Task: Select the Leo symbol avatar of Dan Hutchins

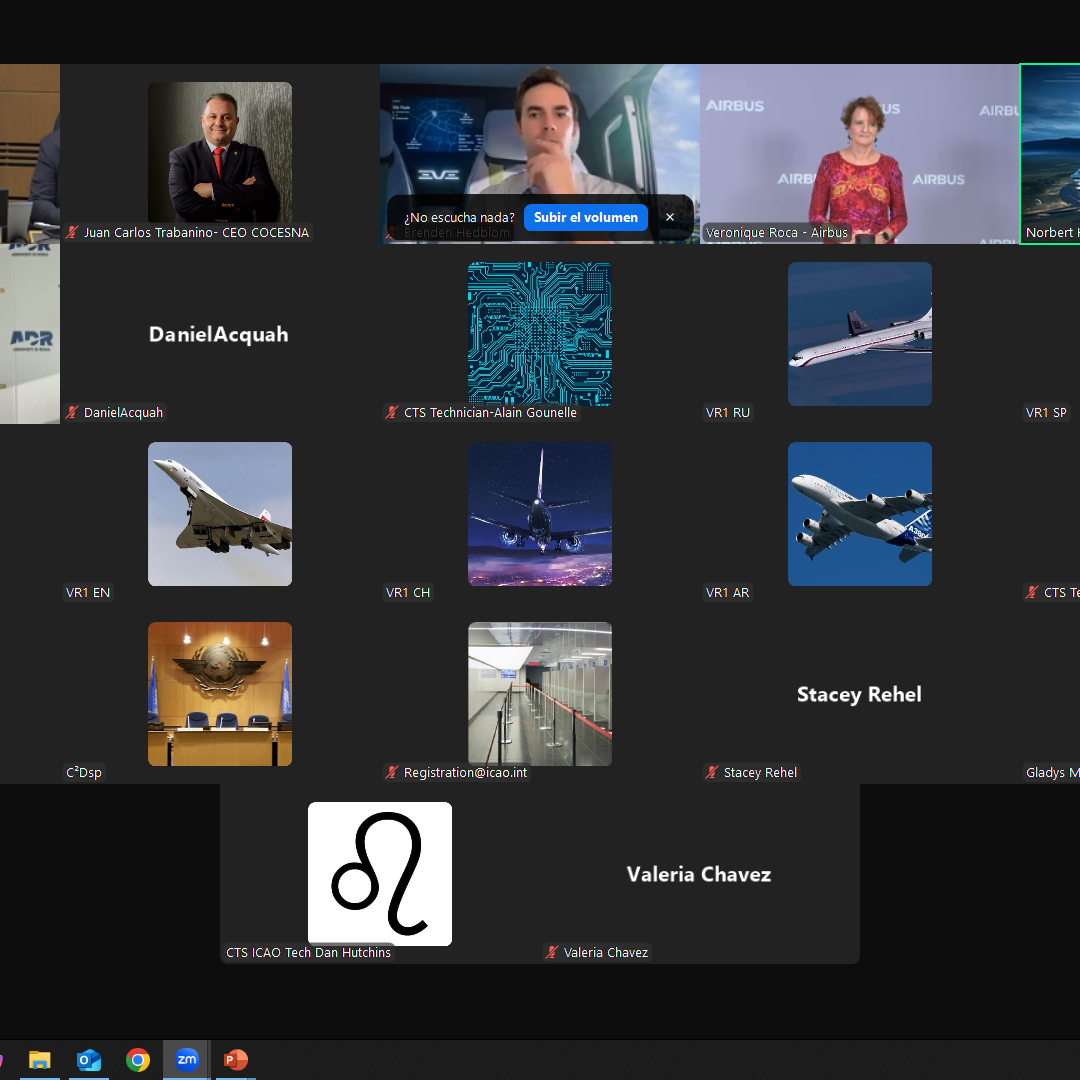Action: (380, 874)
